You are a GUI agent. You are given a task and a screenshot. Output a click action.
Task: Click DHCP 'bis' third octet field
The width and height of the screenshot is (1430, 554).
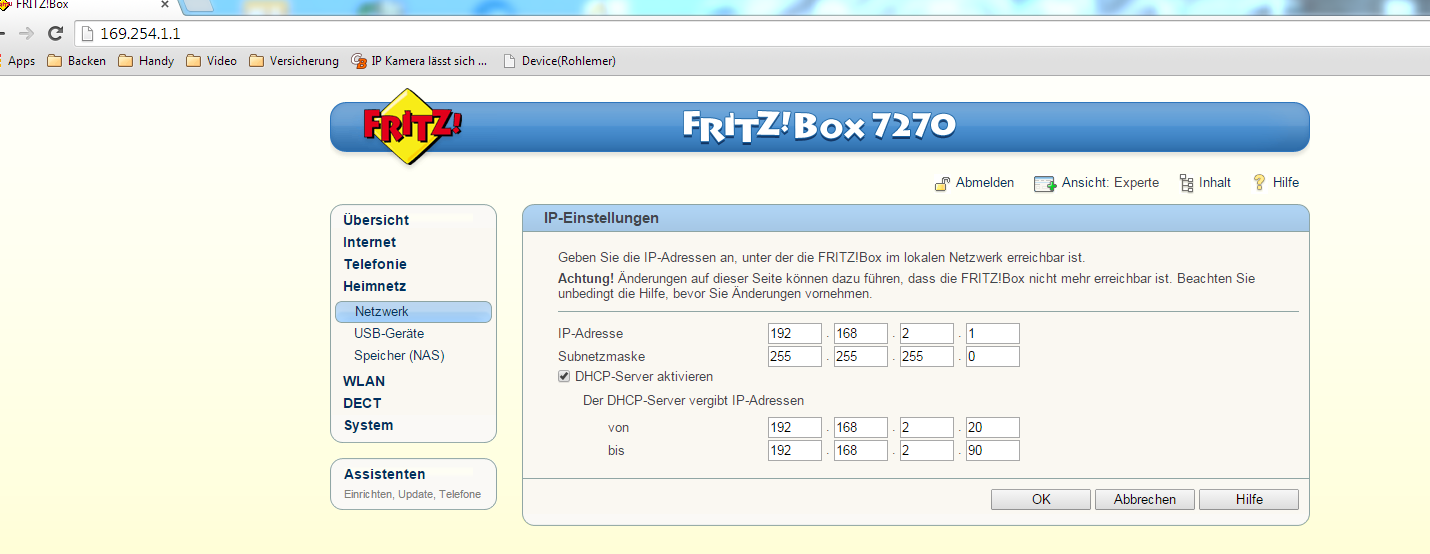(x=927, y=451)
